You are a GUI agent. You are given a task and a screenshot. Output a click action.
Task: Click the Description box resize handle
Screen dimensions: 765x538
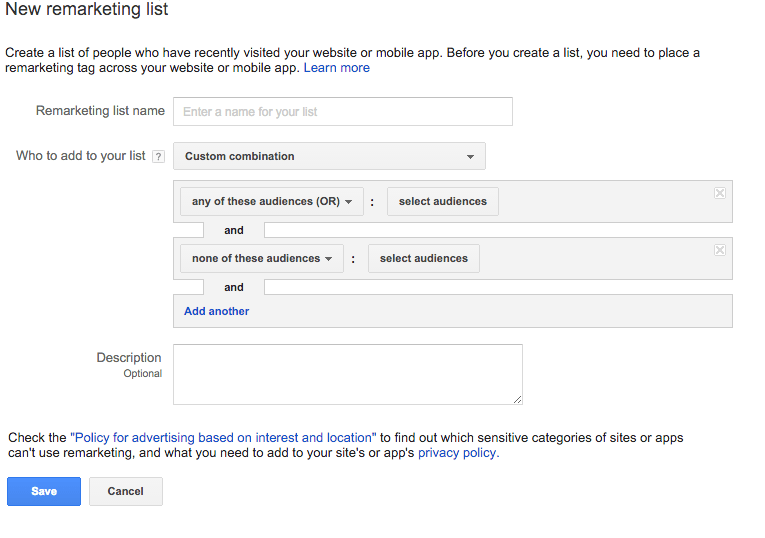tap(517, 399)
